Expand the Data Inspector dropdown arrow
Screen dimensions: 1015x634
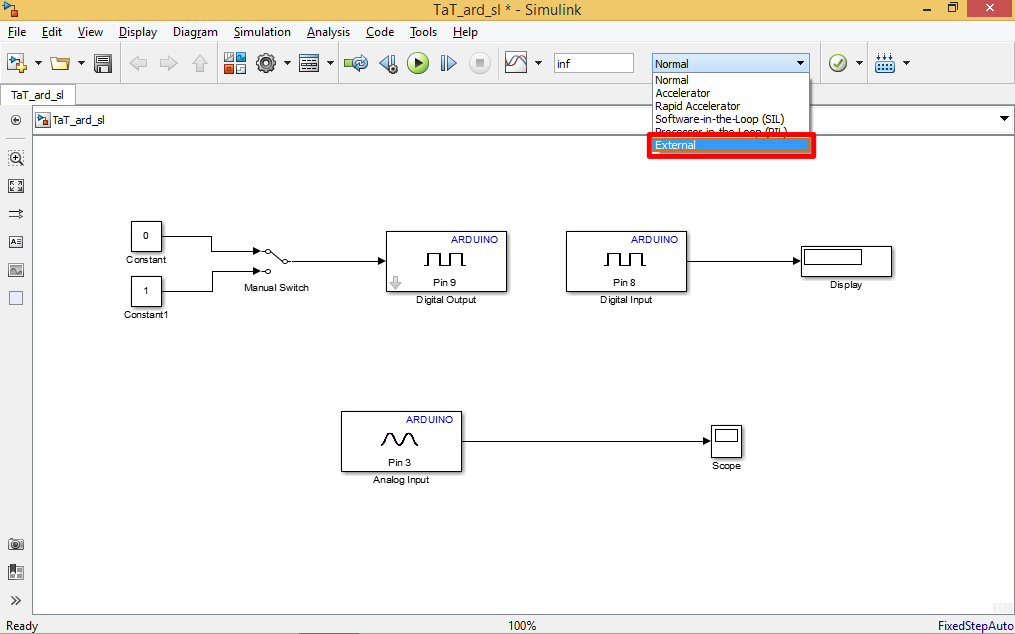(538, 63)
